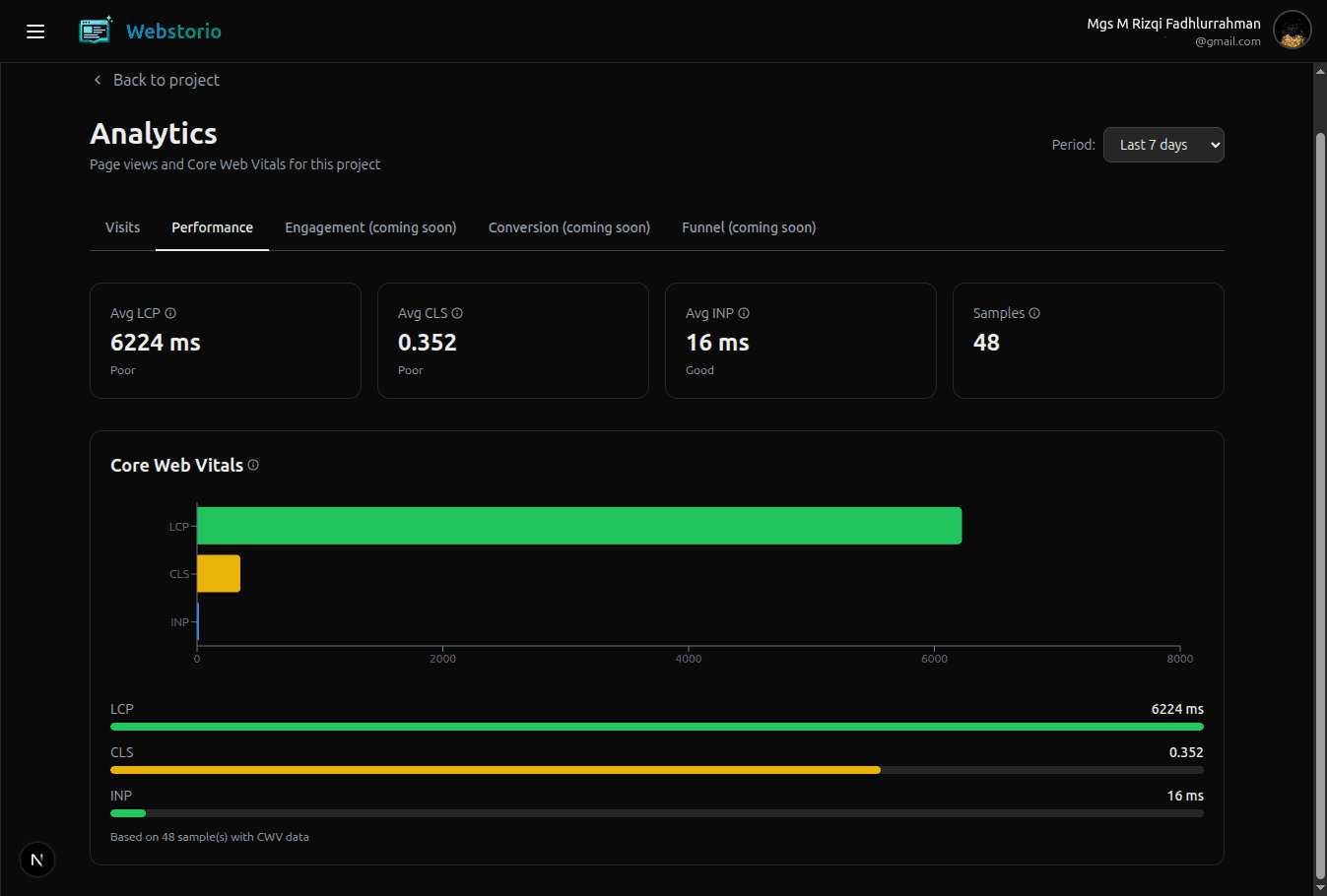This screenshot has width=1327, height=896.
Task: Click the back chevron arrow icon
Action: click(x=98, y=80)
